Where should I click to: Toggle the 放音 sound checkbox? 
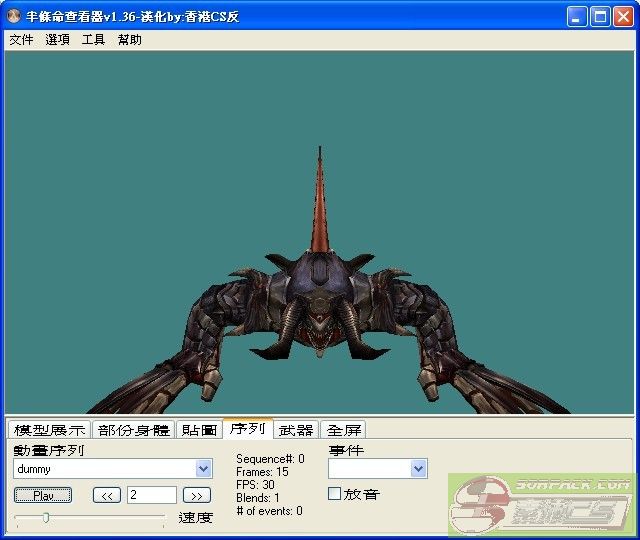tap(335, 494)
